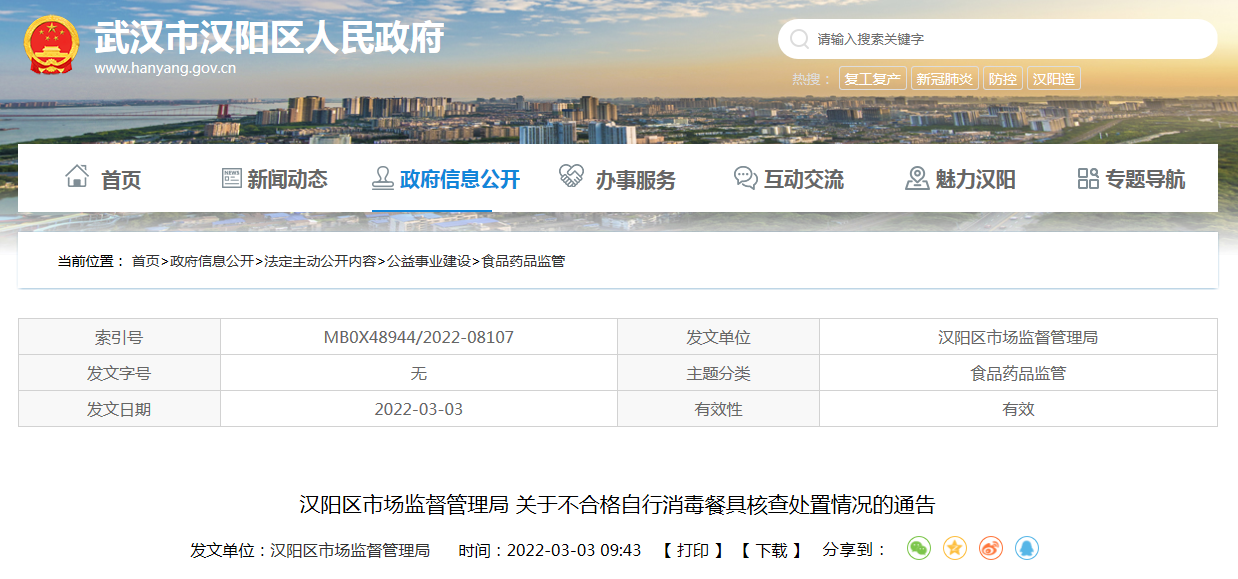Click breadcrumb link 法定主动公开内容
This screenshot has height=579, width=1238.
[320, 261]
